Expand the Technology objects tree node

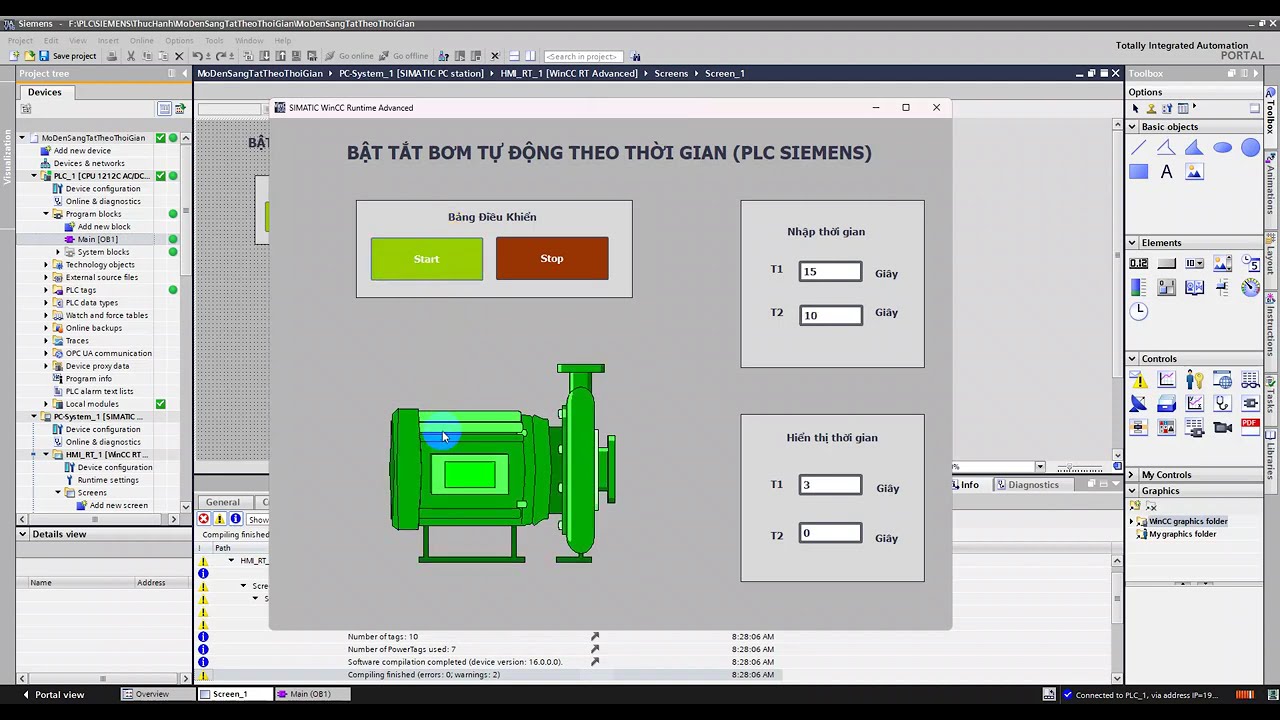click(x=46, y=265)
